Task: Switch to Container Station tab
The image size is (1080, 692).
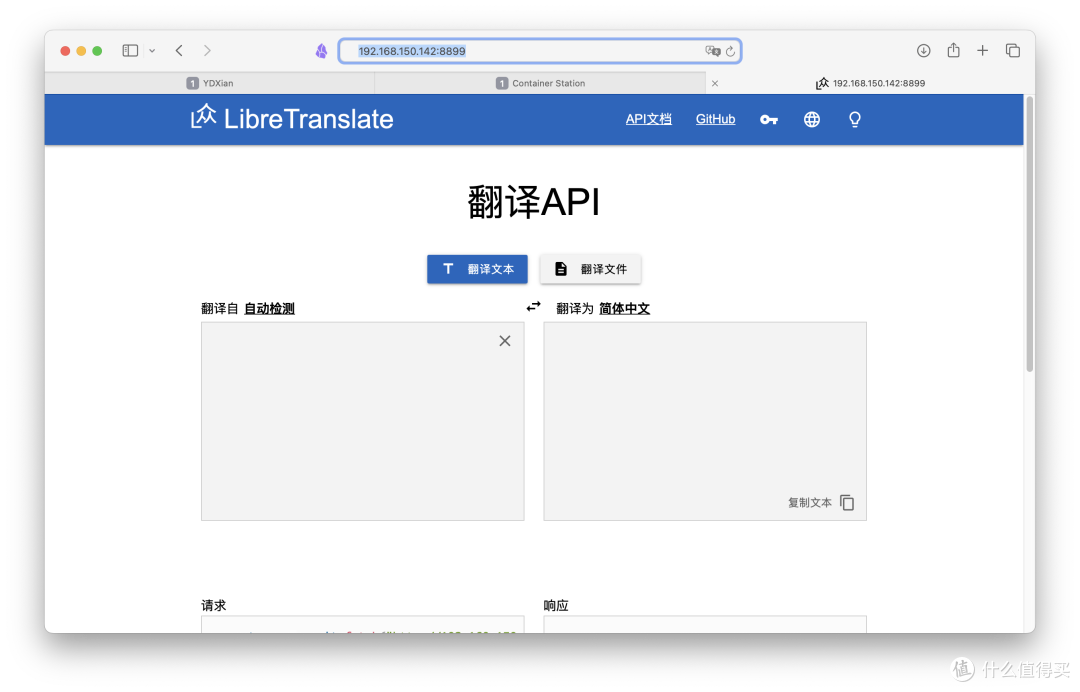Action: pos(540,83)
